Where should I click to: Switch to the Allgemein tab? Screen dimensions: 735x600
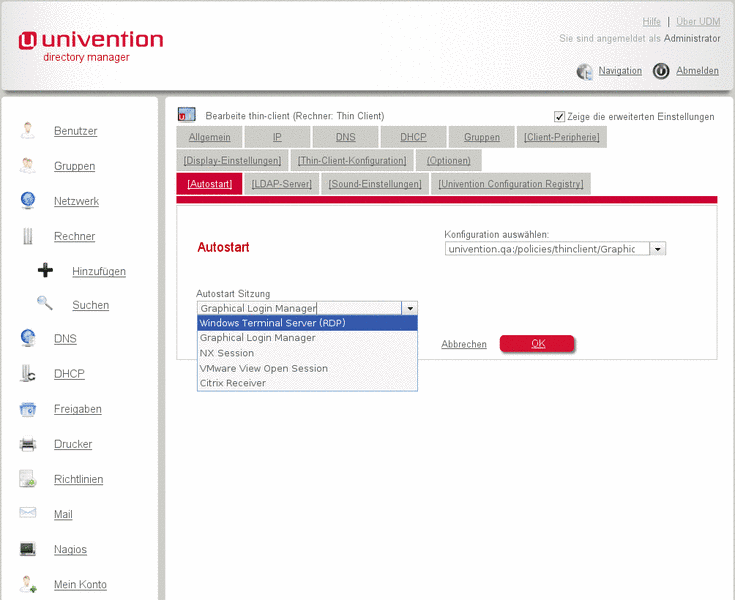point(210,137)
